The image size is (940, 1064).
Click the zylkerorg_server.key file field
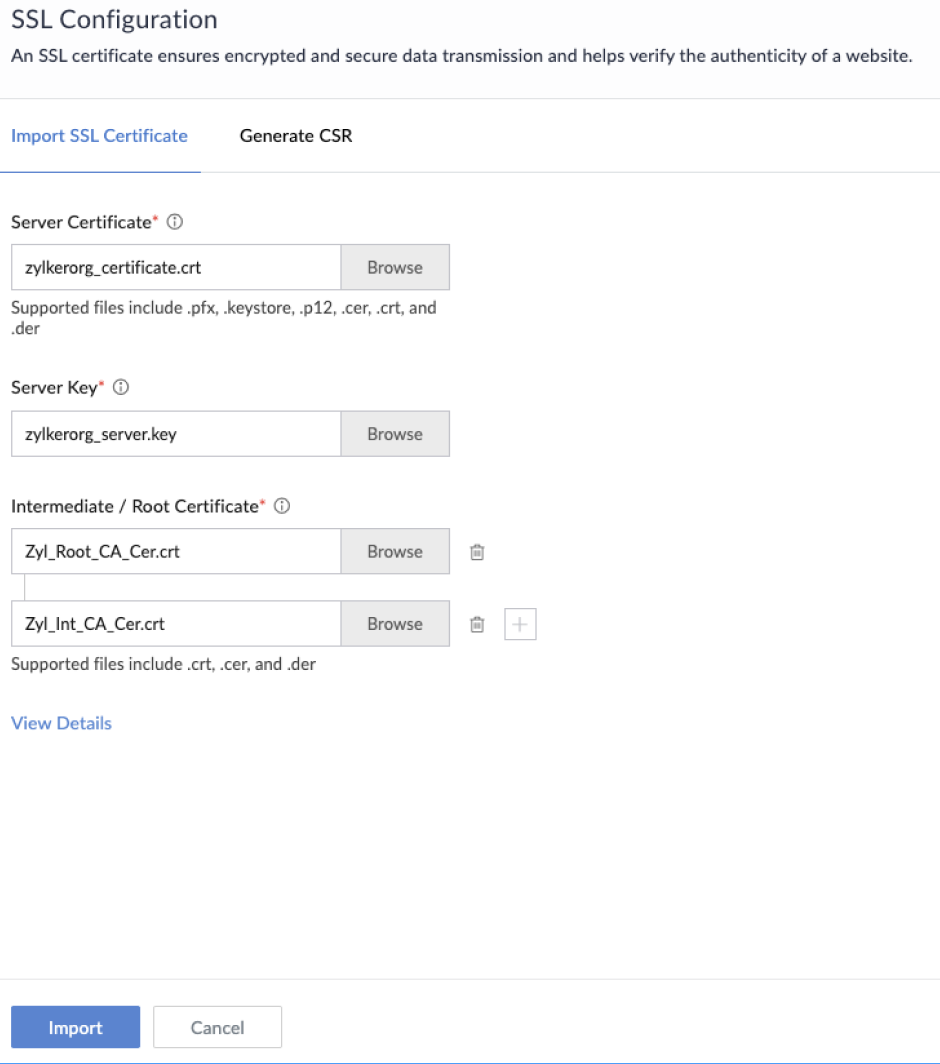coord(176,434)
